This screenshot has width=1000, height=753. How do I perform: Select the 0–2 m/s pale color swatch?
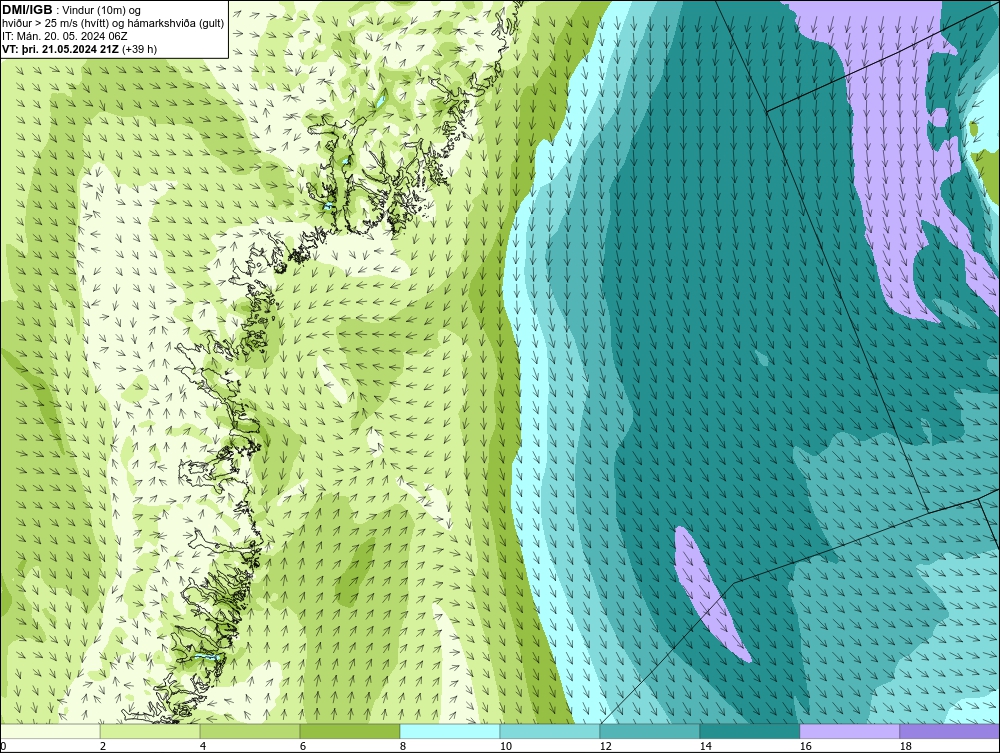50,731
